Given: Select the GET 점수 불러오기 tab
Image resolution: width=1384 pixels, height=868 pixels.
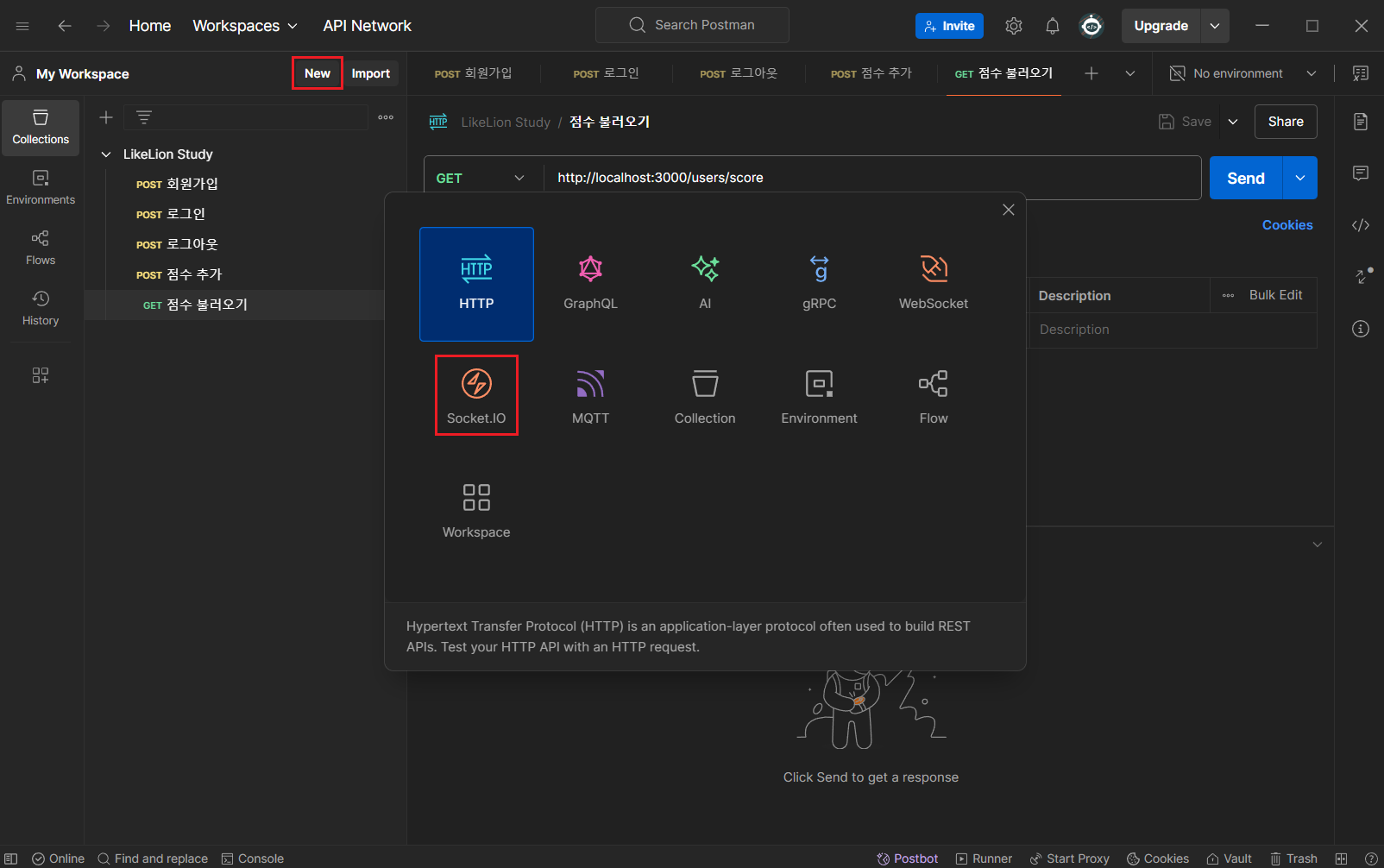Looking at the screenshot, I should click(x=1004, y=73).
